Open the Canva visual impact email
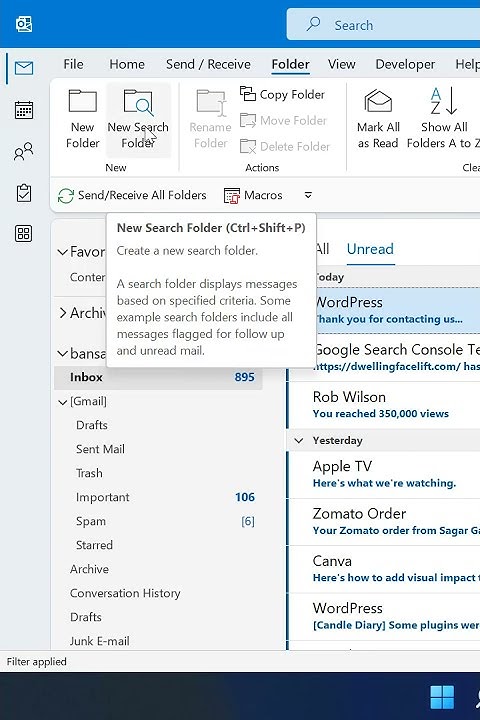 tap(384, 569)
